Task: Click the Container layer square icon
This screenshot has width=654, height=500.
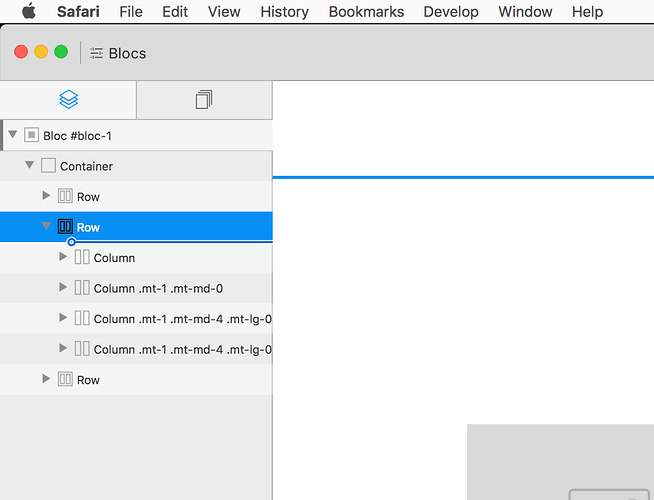Action: click(x=48, y=166)
